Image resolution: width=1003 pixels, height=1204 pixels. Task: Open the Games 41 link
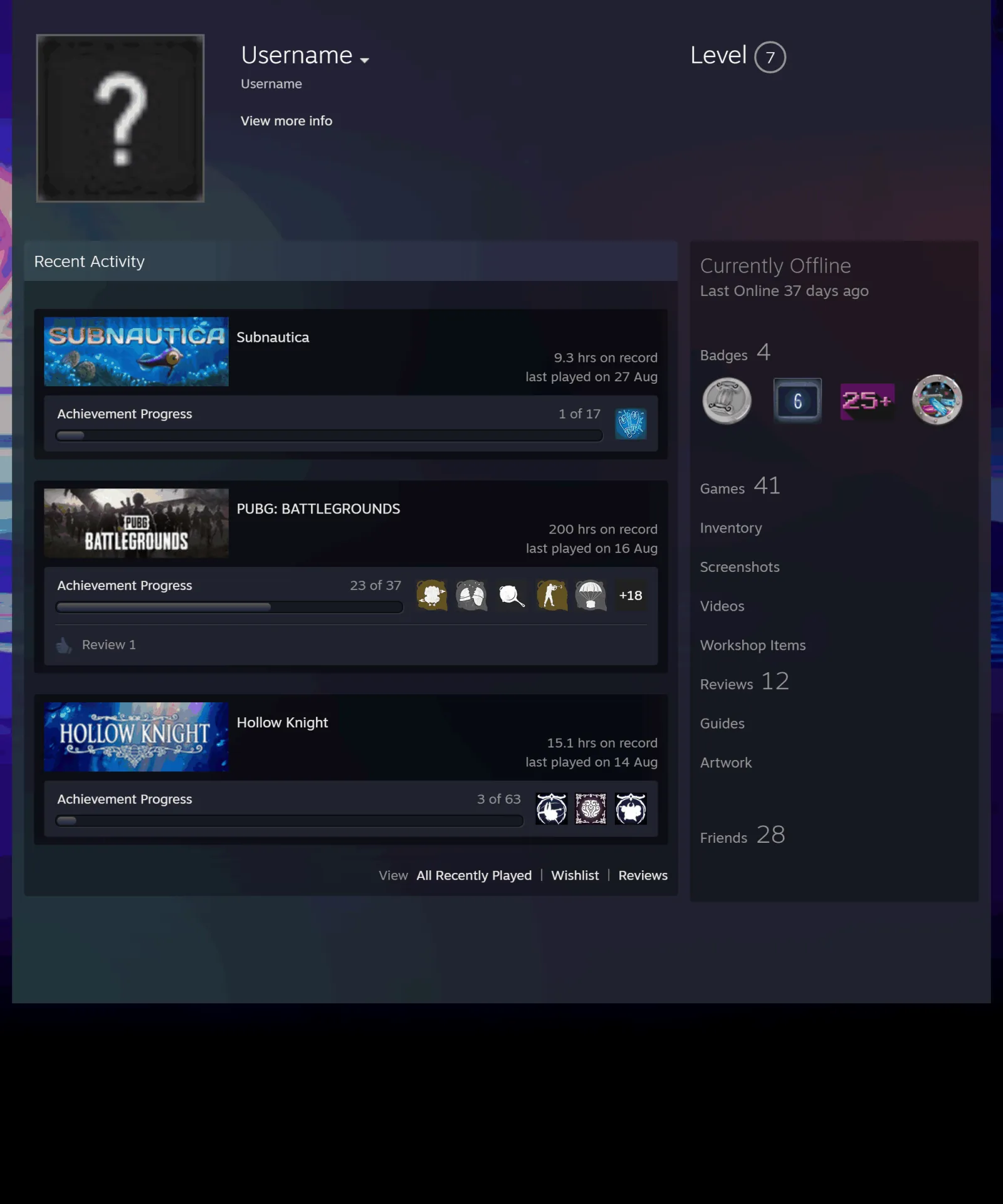tap(740, 486)
